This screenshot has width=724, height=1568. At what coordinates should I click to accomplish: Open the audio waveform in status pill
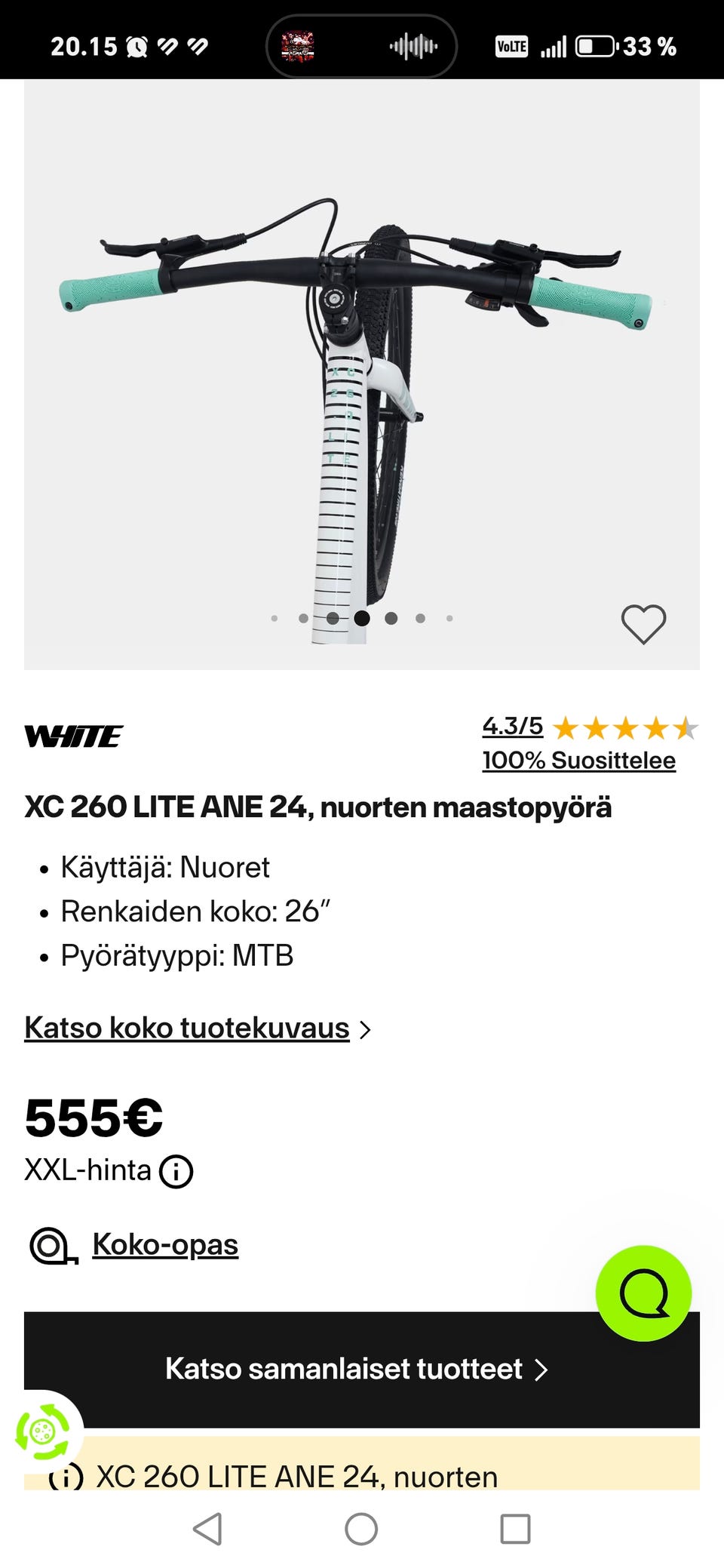[x=413, y=47]
